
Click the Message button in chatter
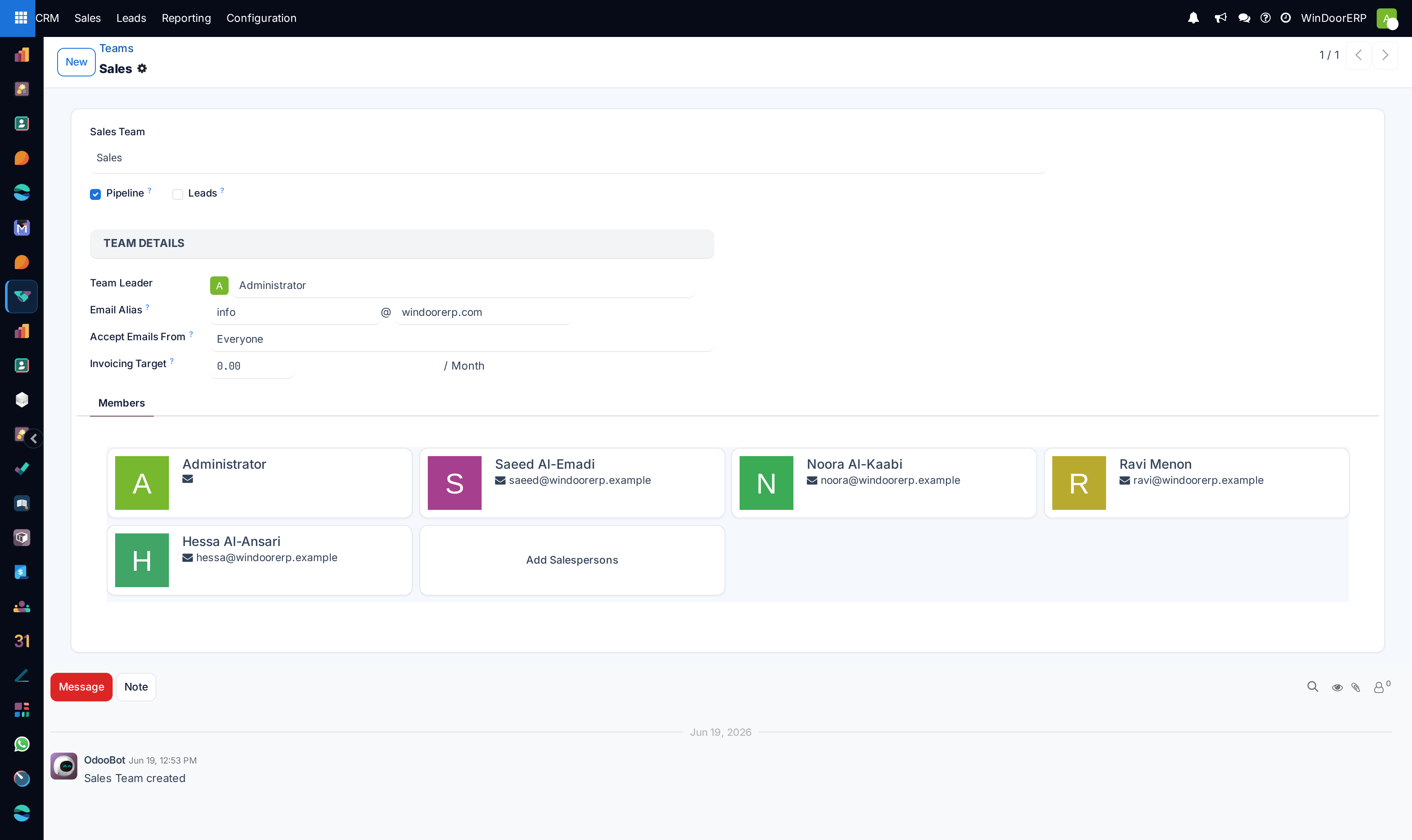point(82,687)
